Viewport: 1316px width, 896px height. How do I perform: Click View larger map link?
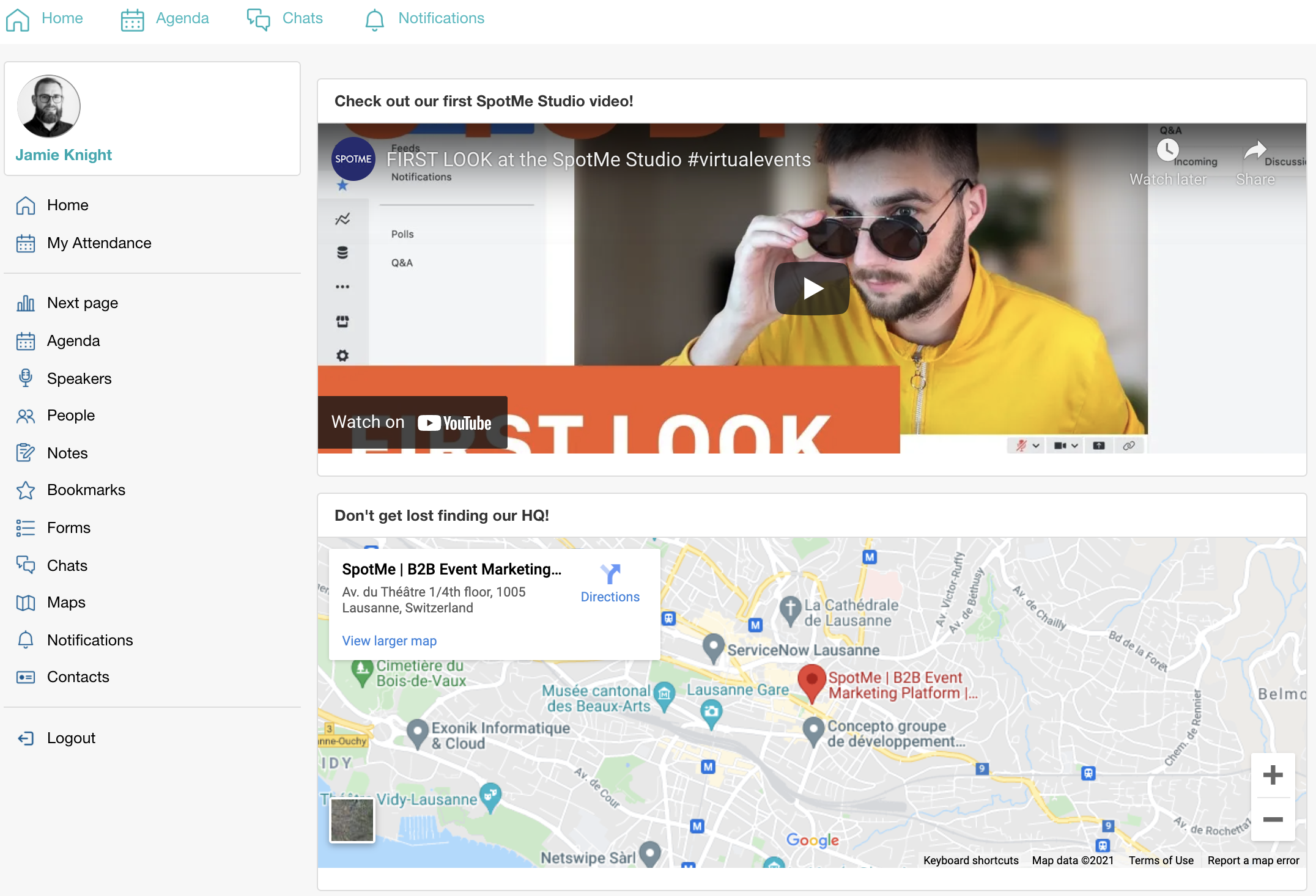click(x=389, y=641)
